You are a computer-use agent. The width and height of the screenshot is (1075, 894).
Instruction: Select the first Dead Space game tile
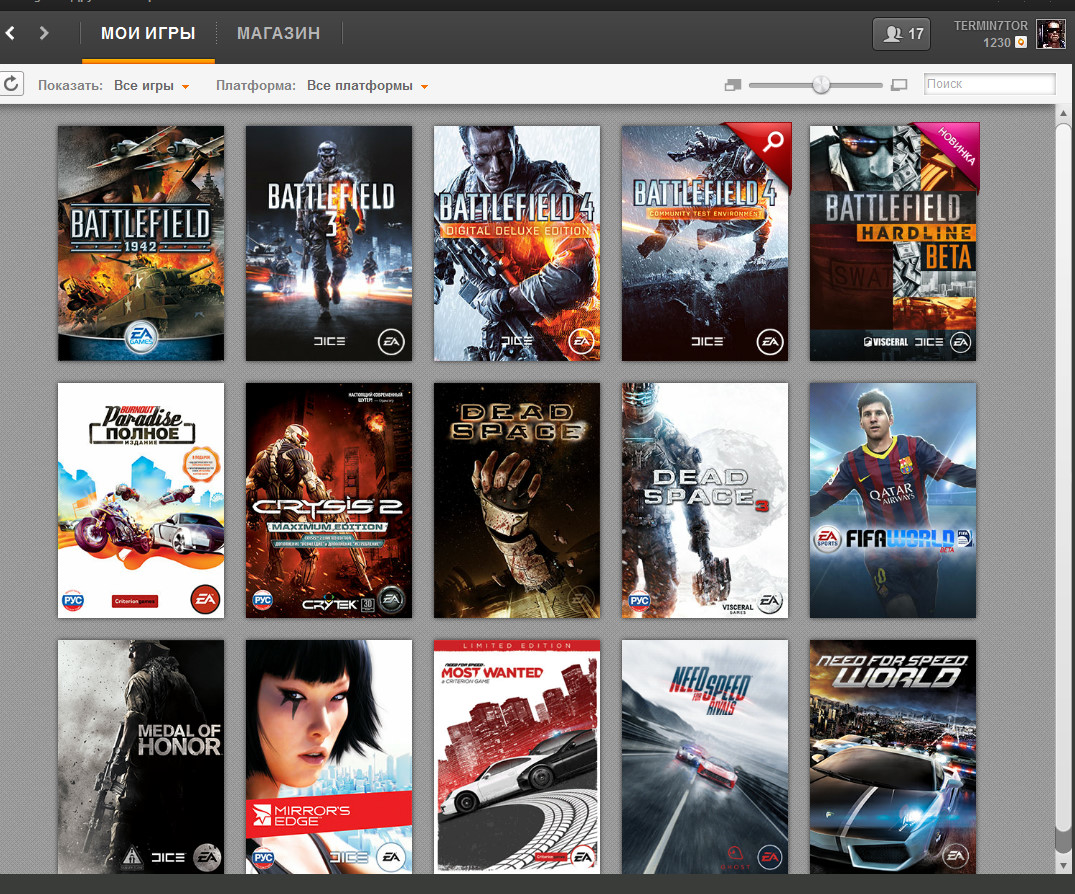tap(517, 500)
